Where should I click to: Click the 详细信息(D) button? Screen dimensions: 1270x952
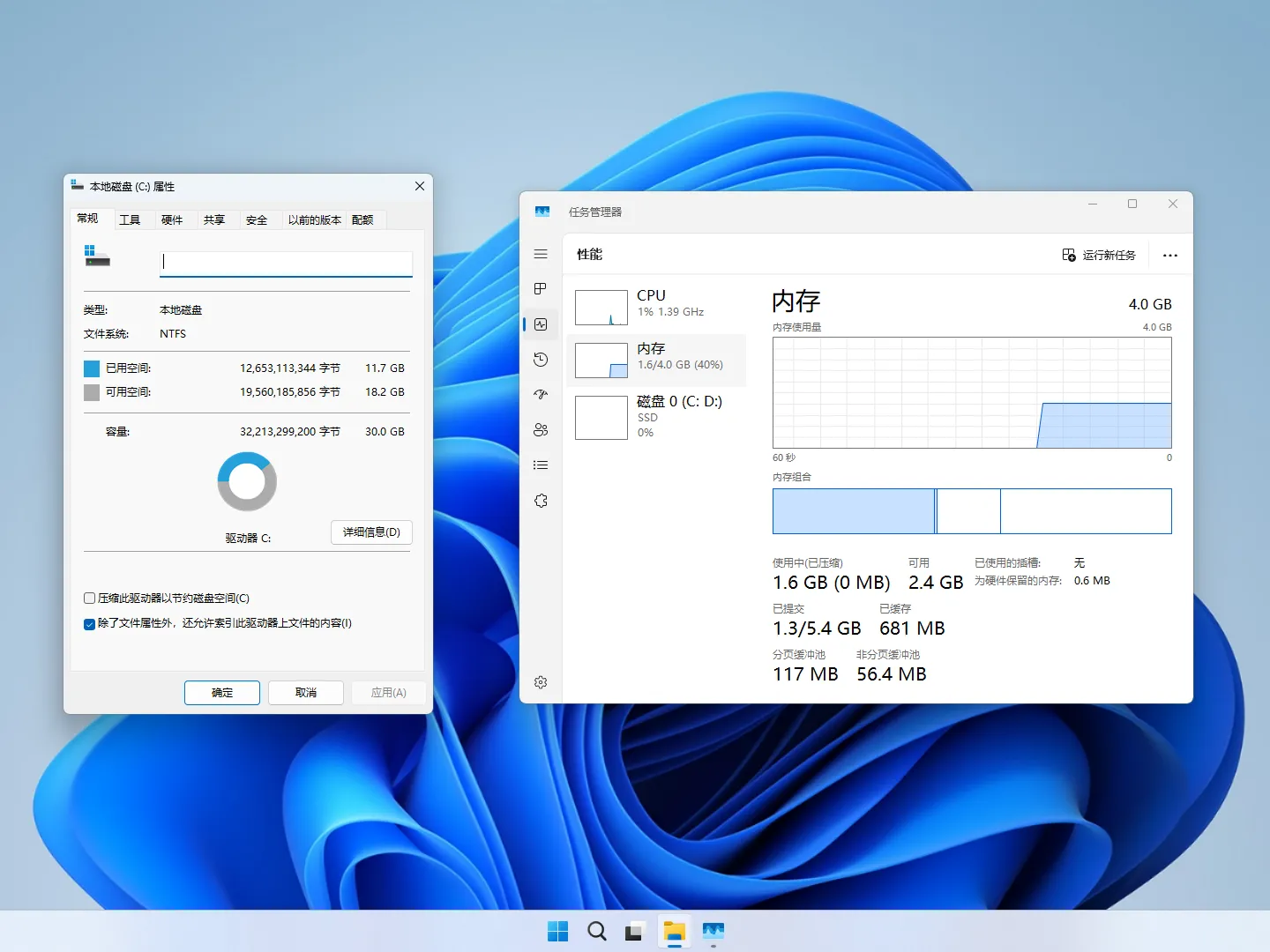coord(370,532)
